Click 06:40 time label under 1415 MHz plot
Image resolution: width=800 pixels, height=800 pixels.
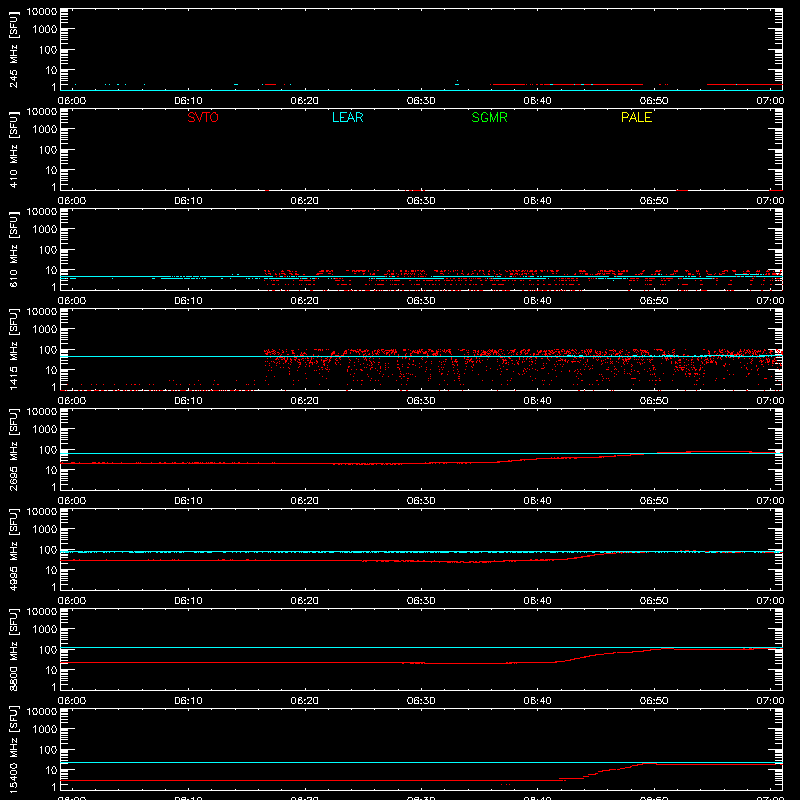(537, 401)
